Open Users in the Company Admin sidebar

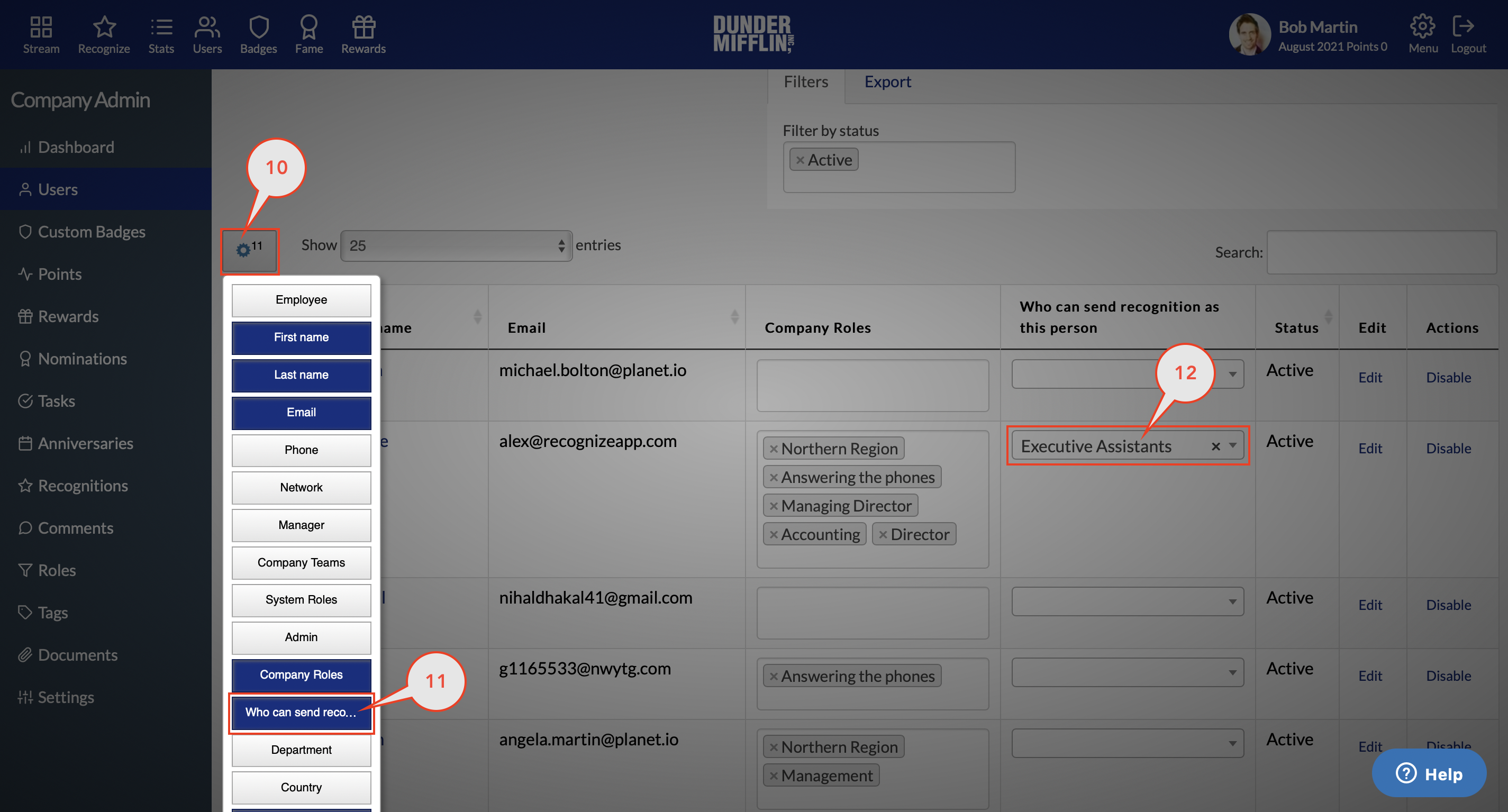point(105,189)
